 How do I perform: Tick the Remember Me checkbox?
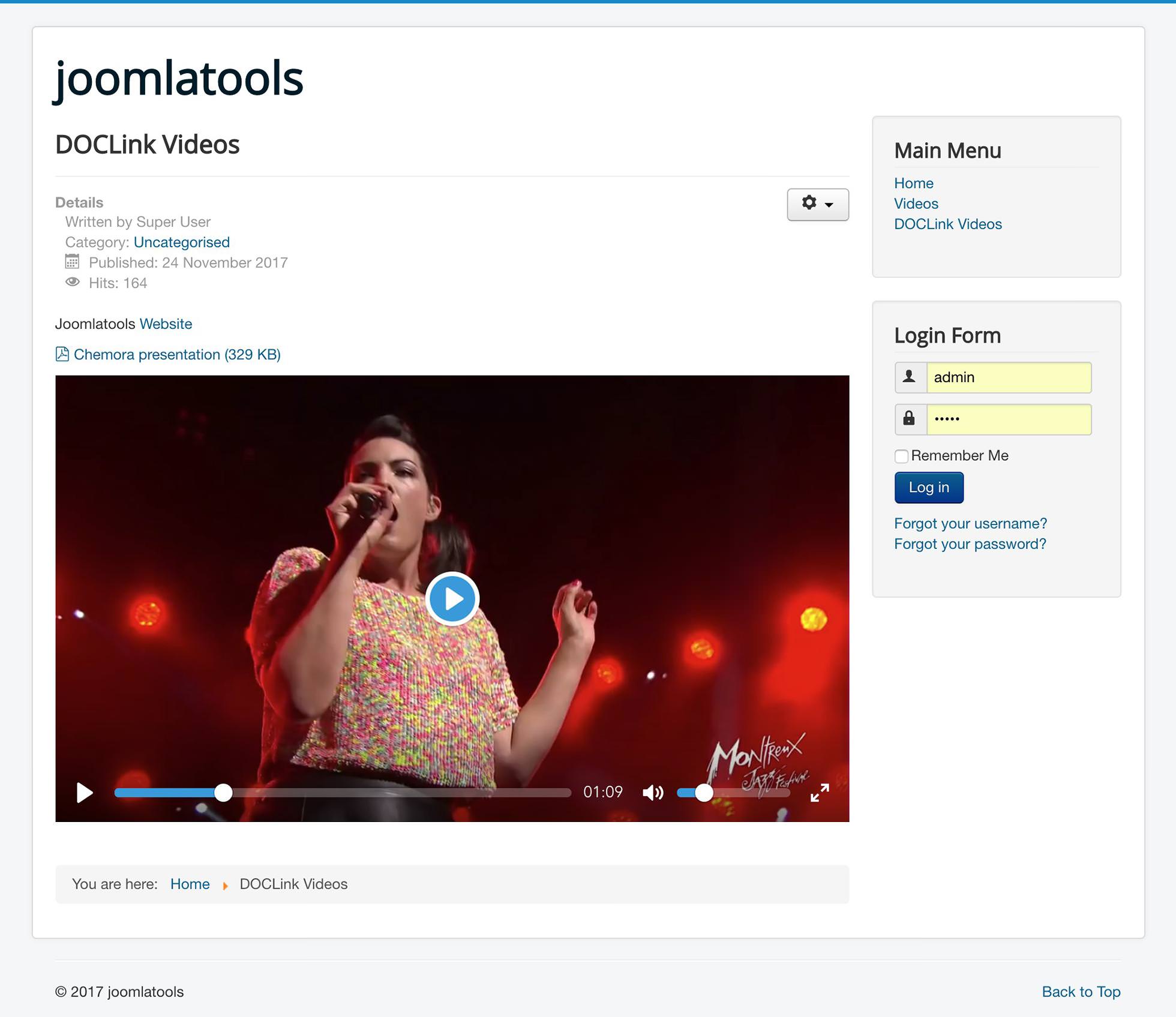click(x=901, y=456)
